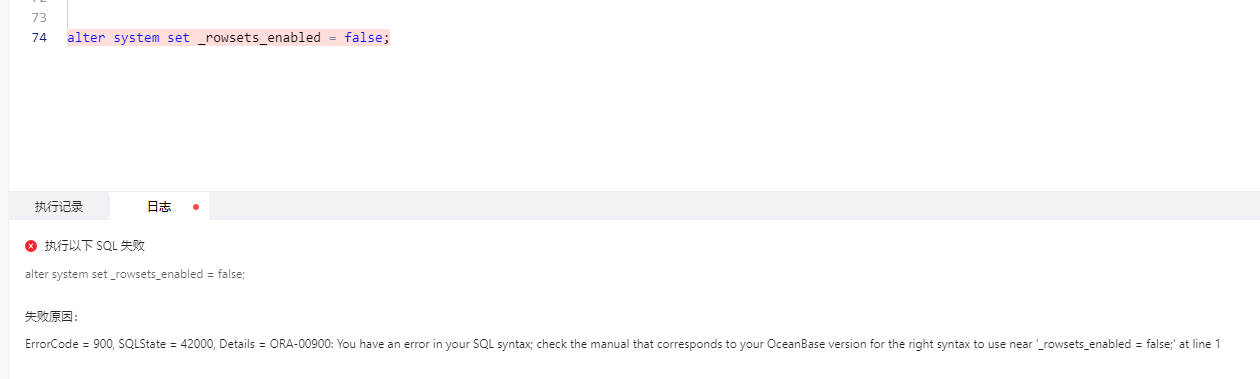This screenshot has height=379, width=1260.
Task: Click the failed SQL statement in the log
Action: click(x=135, y=274)
